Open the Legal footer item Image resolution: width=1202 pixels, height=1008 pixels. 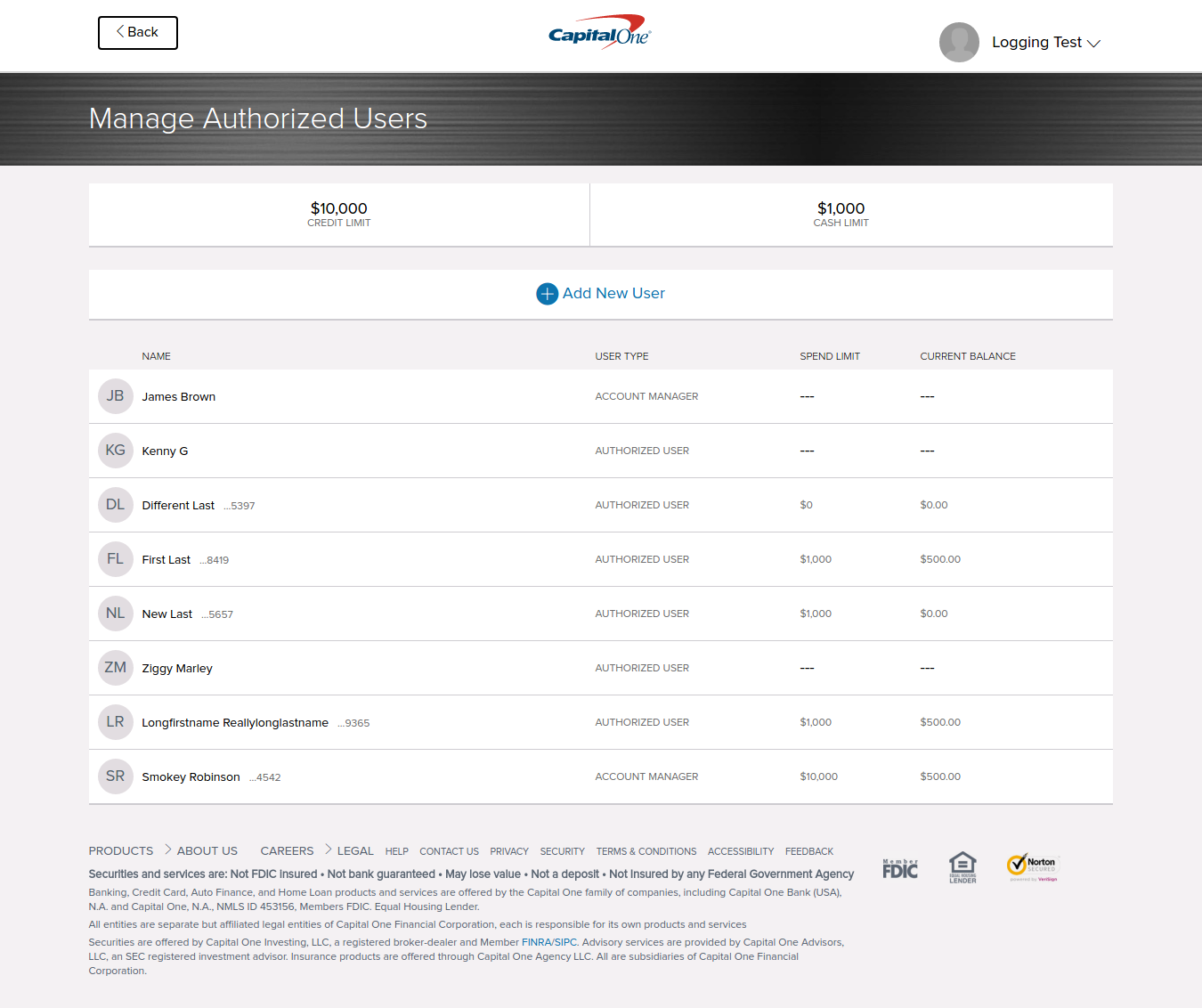click(355, 851)
